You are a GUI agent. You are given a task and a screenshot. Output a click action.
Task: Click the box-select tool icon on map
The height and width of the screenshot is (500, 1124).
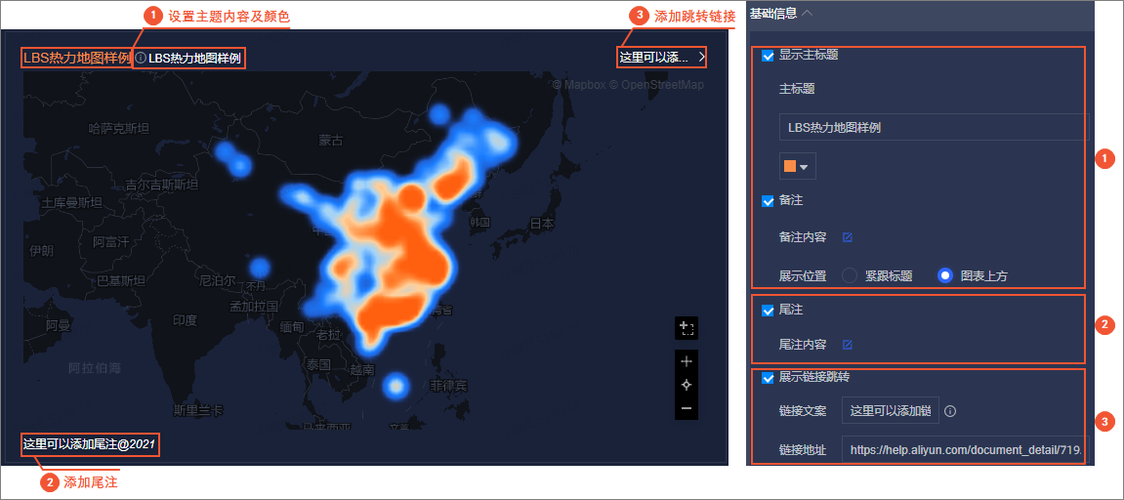tap(686, 329)
